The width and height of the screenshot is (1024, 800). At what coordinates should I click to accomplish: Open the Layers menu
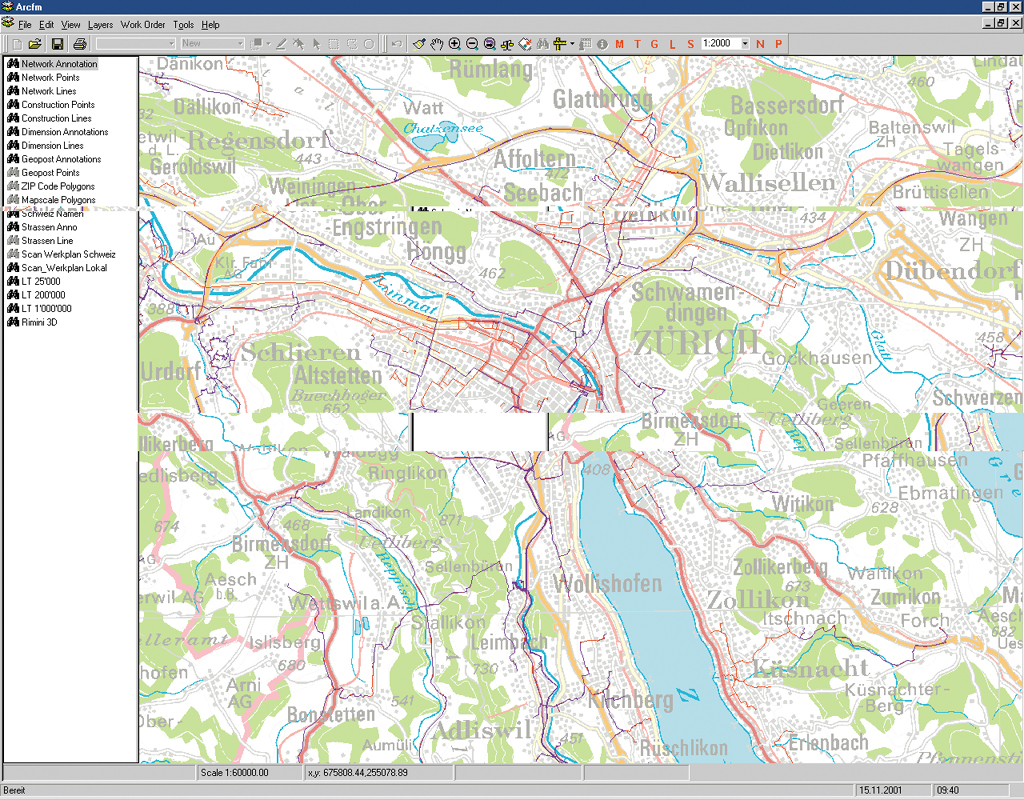(x=100, y=25)
